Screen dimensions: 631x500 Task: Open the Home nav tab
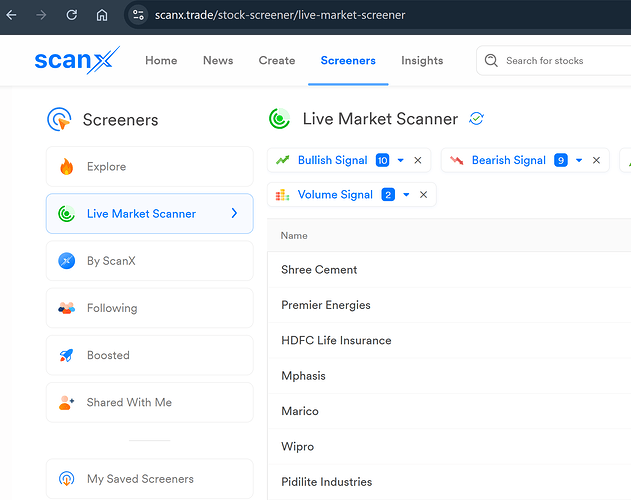161,60
